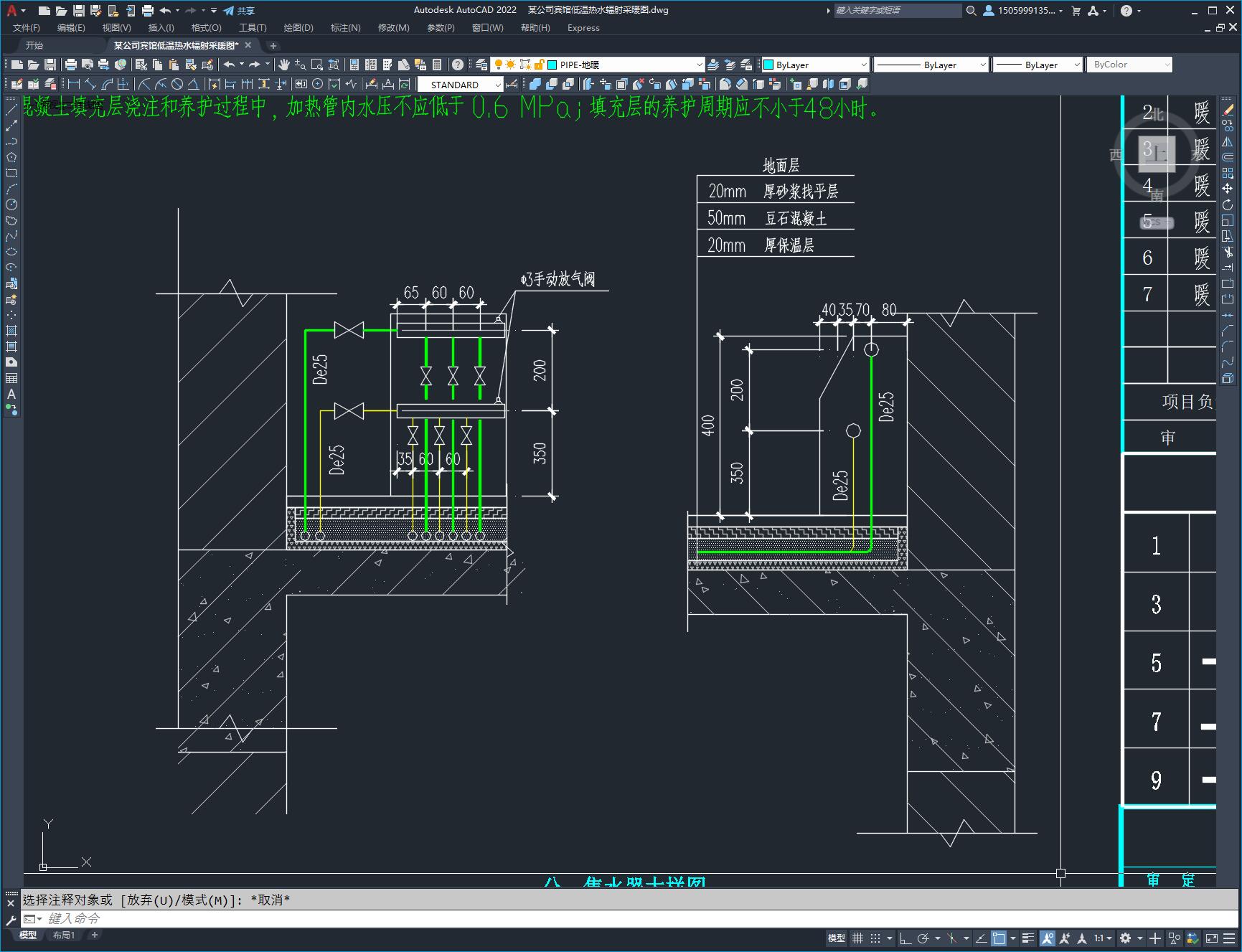Expand the PIPE-地暖 layer dropdown

(700, 65)
